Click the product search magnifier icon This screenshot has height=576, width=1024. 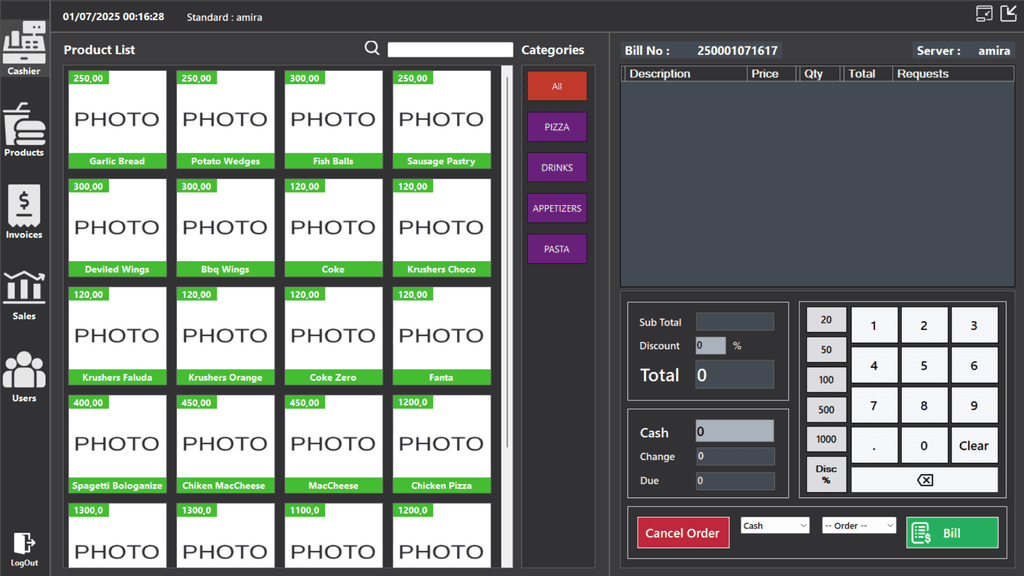(x=372, y=48)
